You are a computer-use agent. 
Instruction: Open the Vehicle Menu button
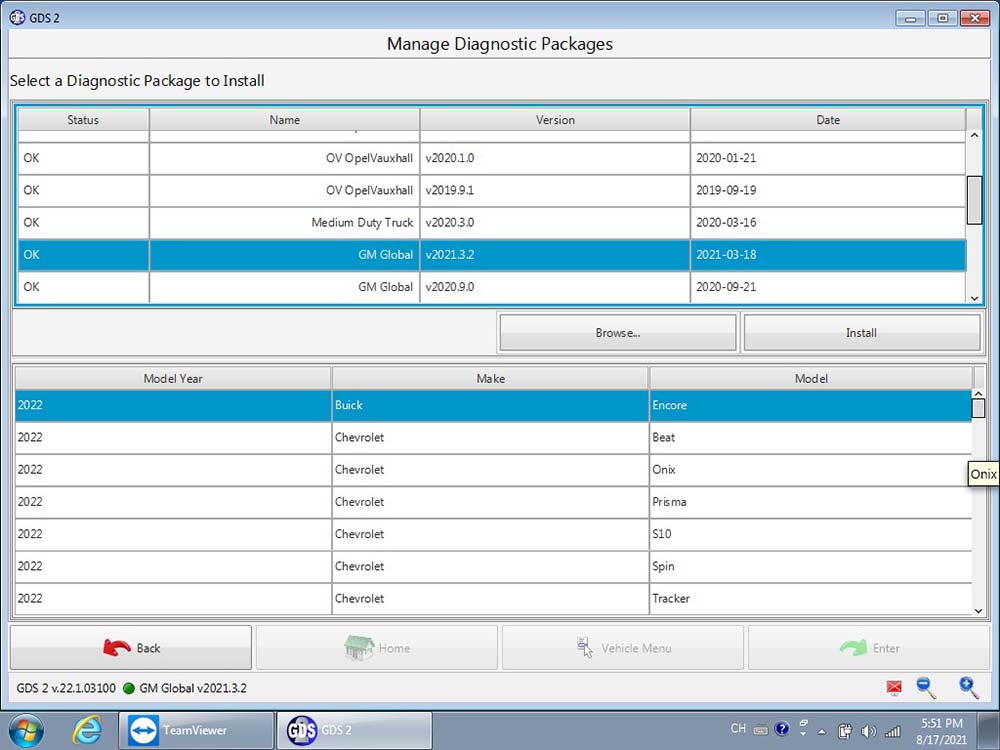click(x=622, y=648)
